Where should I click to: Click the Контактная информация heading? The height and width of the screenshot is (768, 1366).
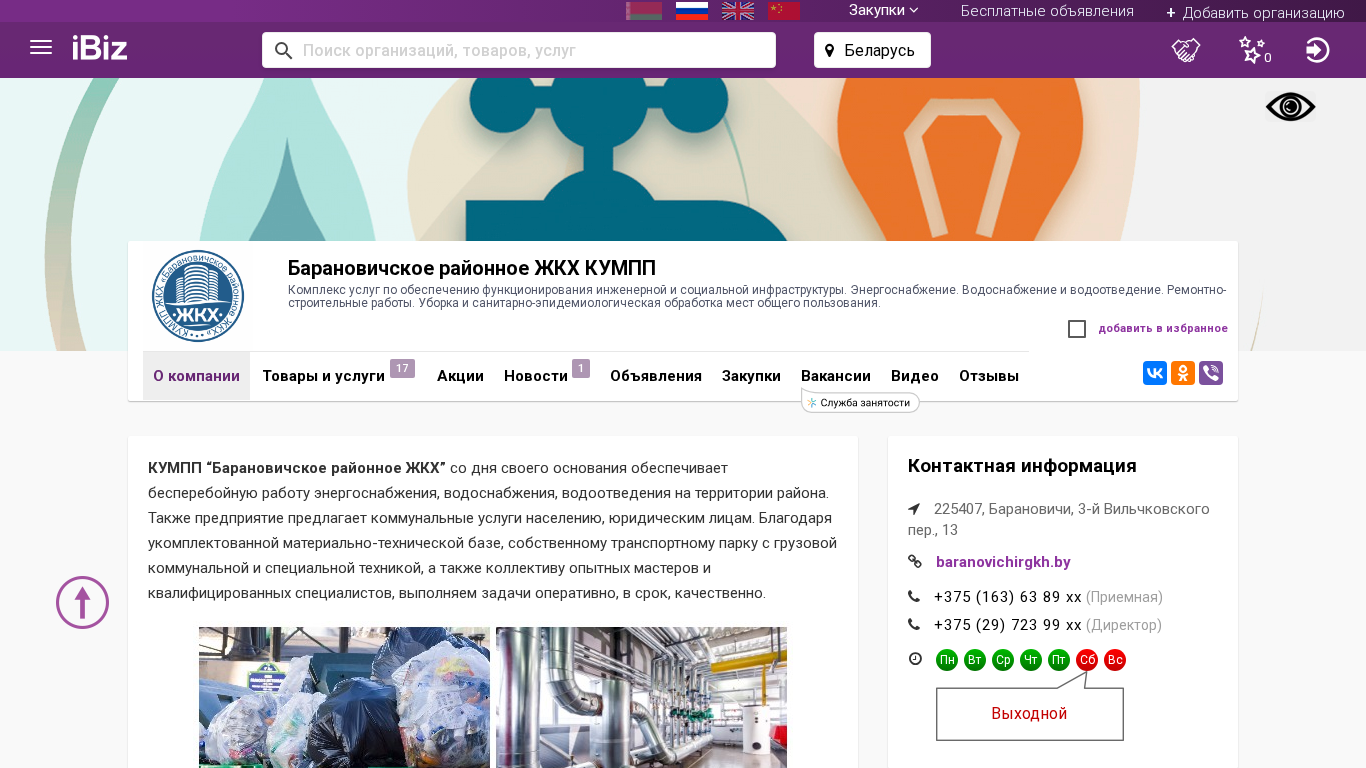[1022, 466]
